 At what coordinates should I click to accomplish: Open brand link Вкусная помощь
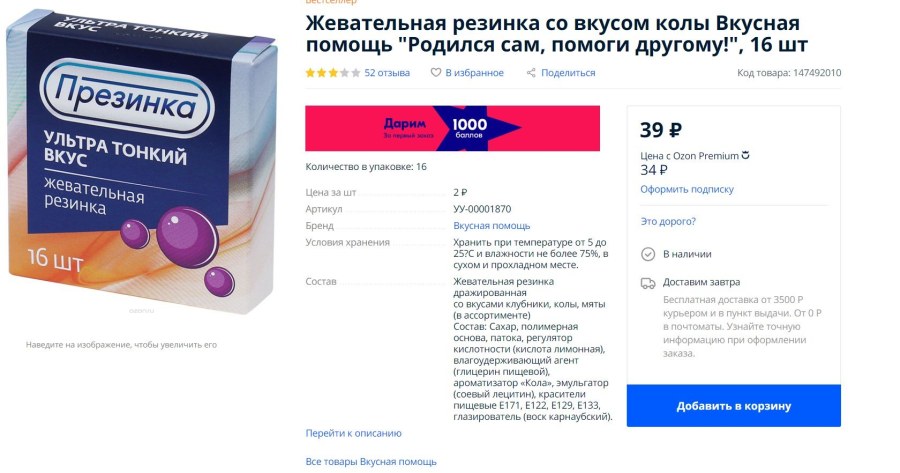[492, 226]
